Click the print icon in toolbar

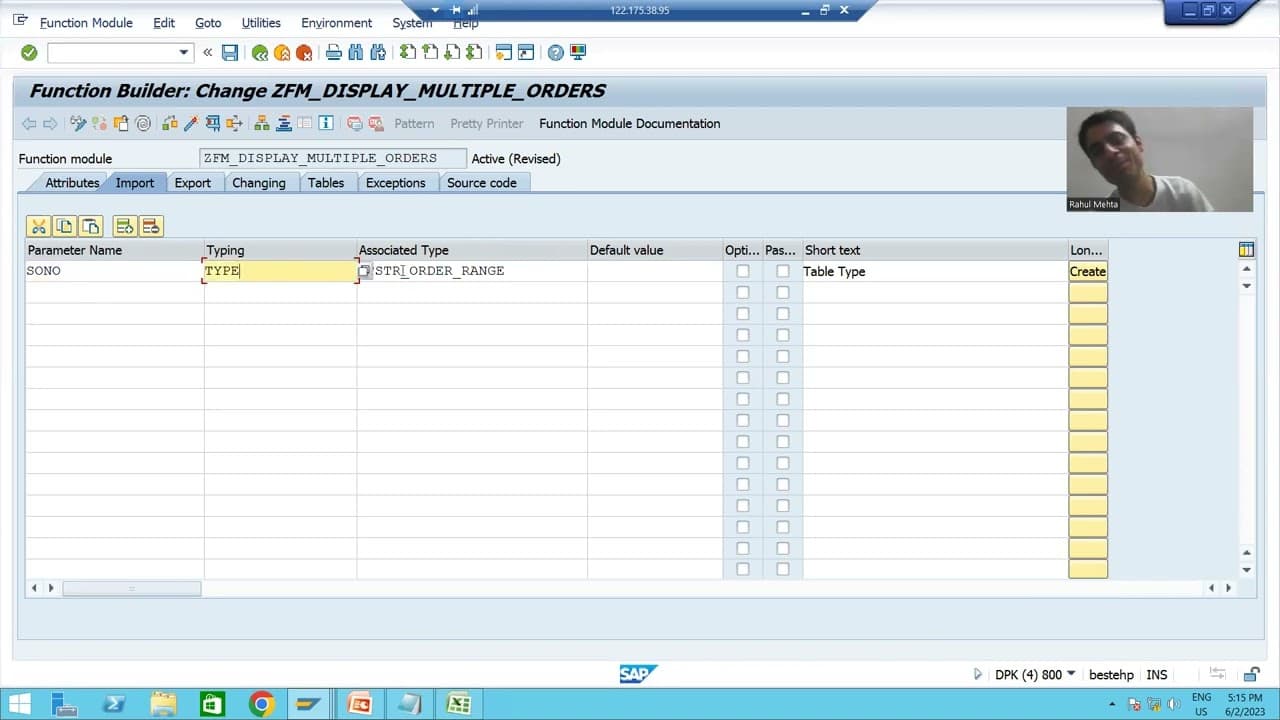click(x=334, y=52)
